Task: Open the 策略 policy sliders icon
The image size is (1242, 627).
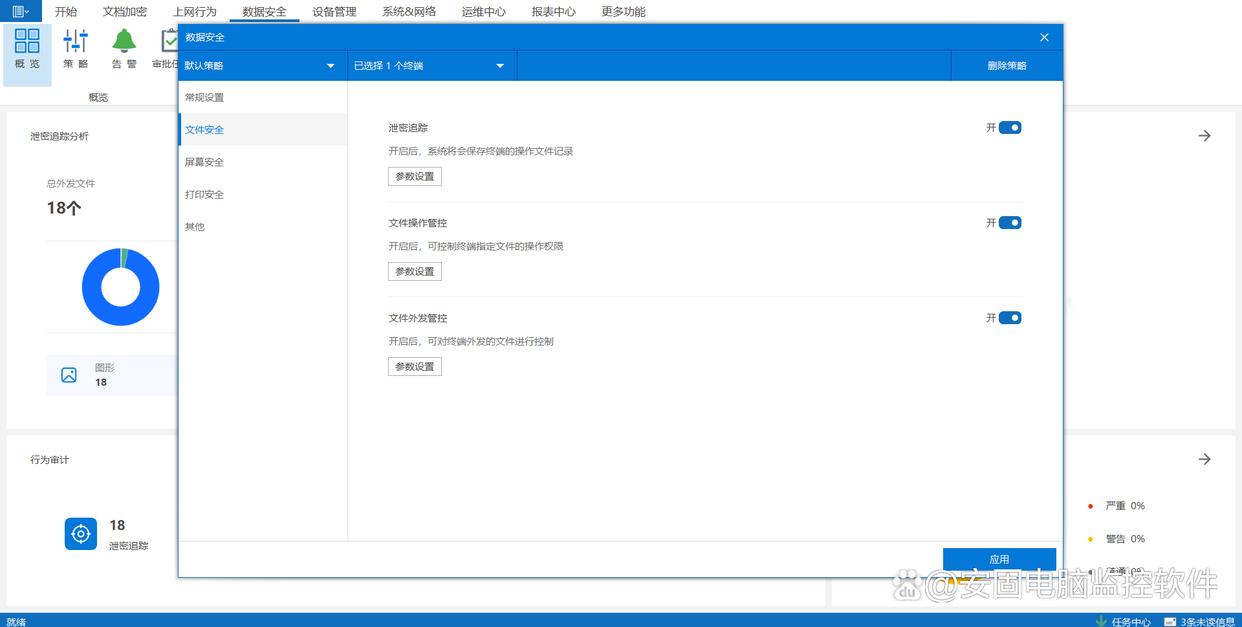Action: coord(76,41)
